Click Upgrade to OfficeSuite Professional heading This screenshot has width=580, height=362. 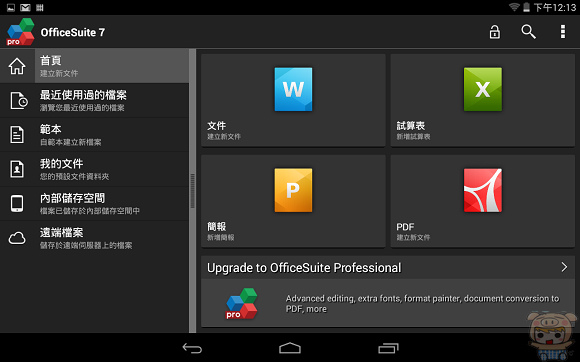[304, 268]
